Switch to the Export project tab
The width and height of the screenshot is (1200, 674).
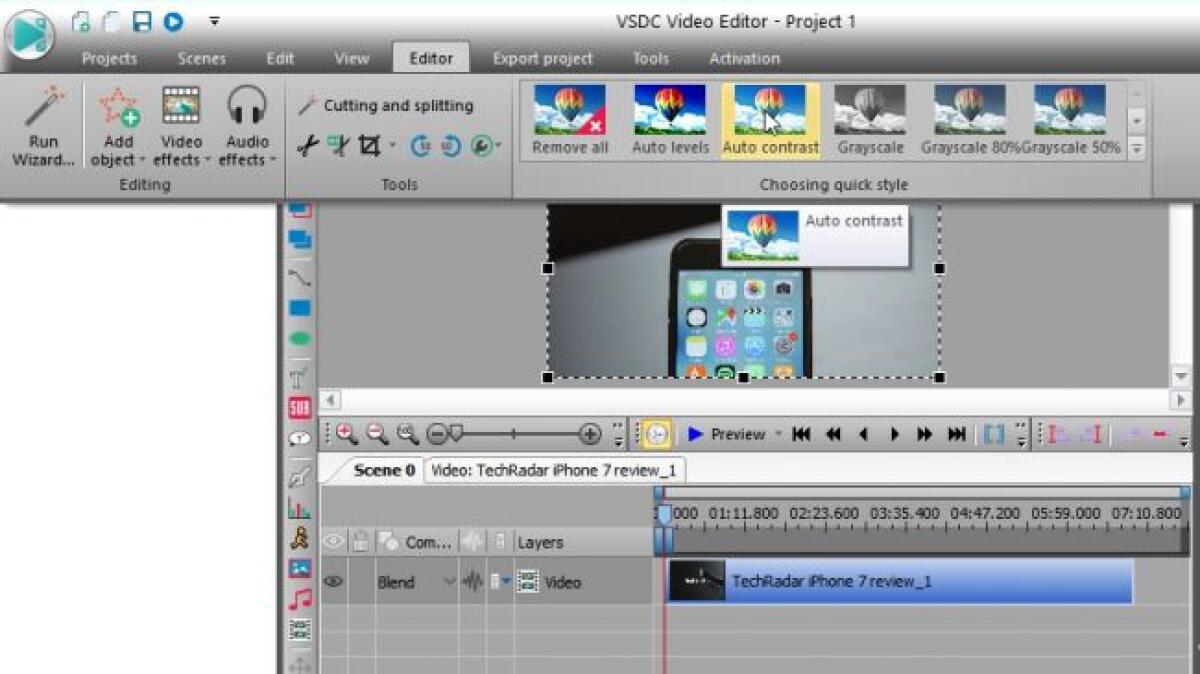(x=542, y=58)
